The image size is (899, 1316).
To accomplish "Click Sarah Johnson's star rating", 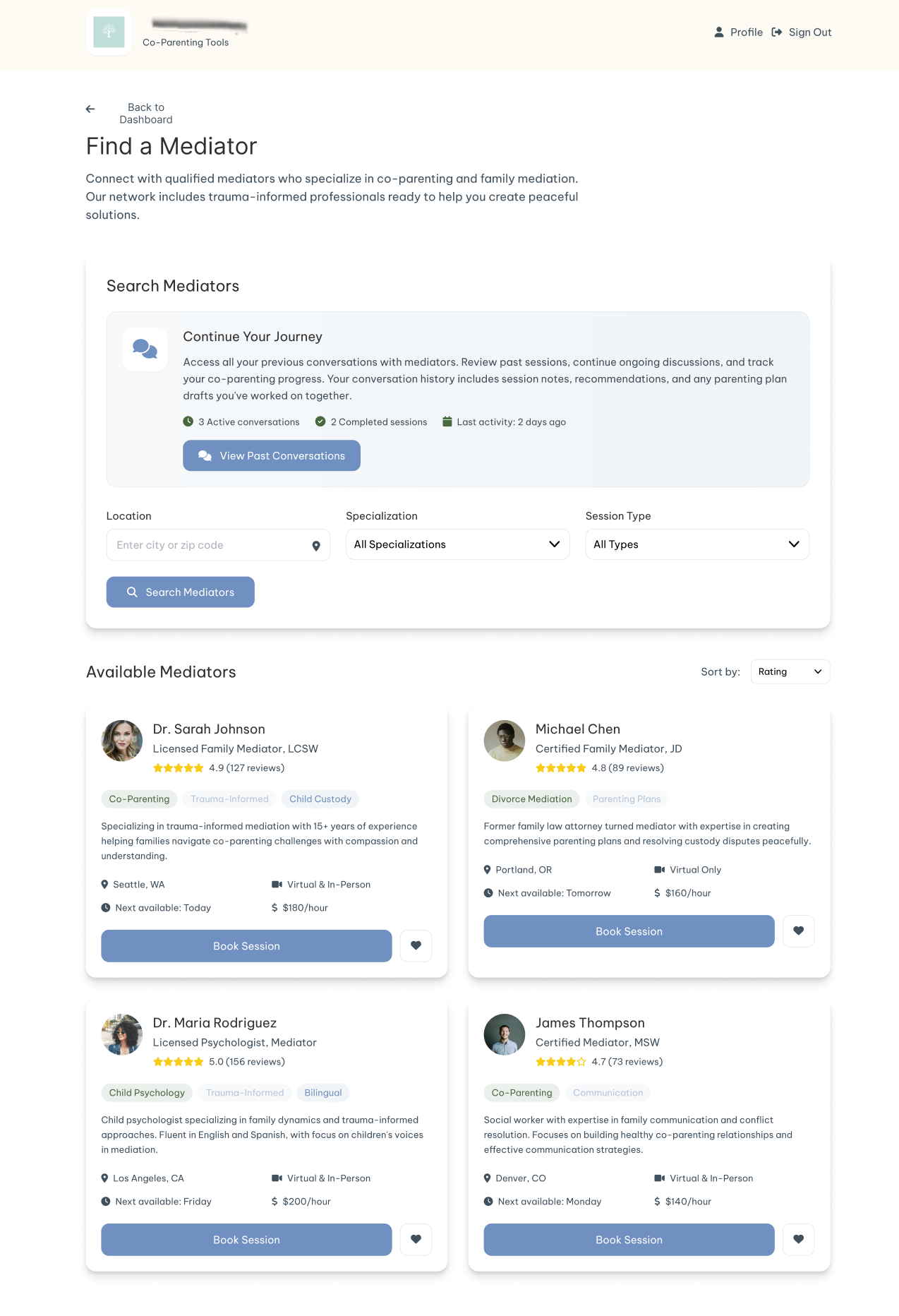I will (179, 768).
